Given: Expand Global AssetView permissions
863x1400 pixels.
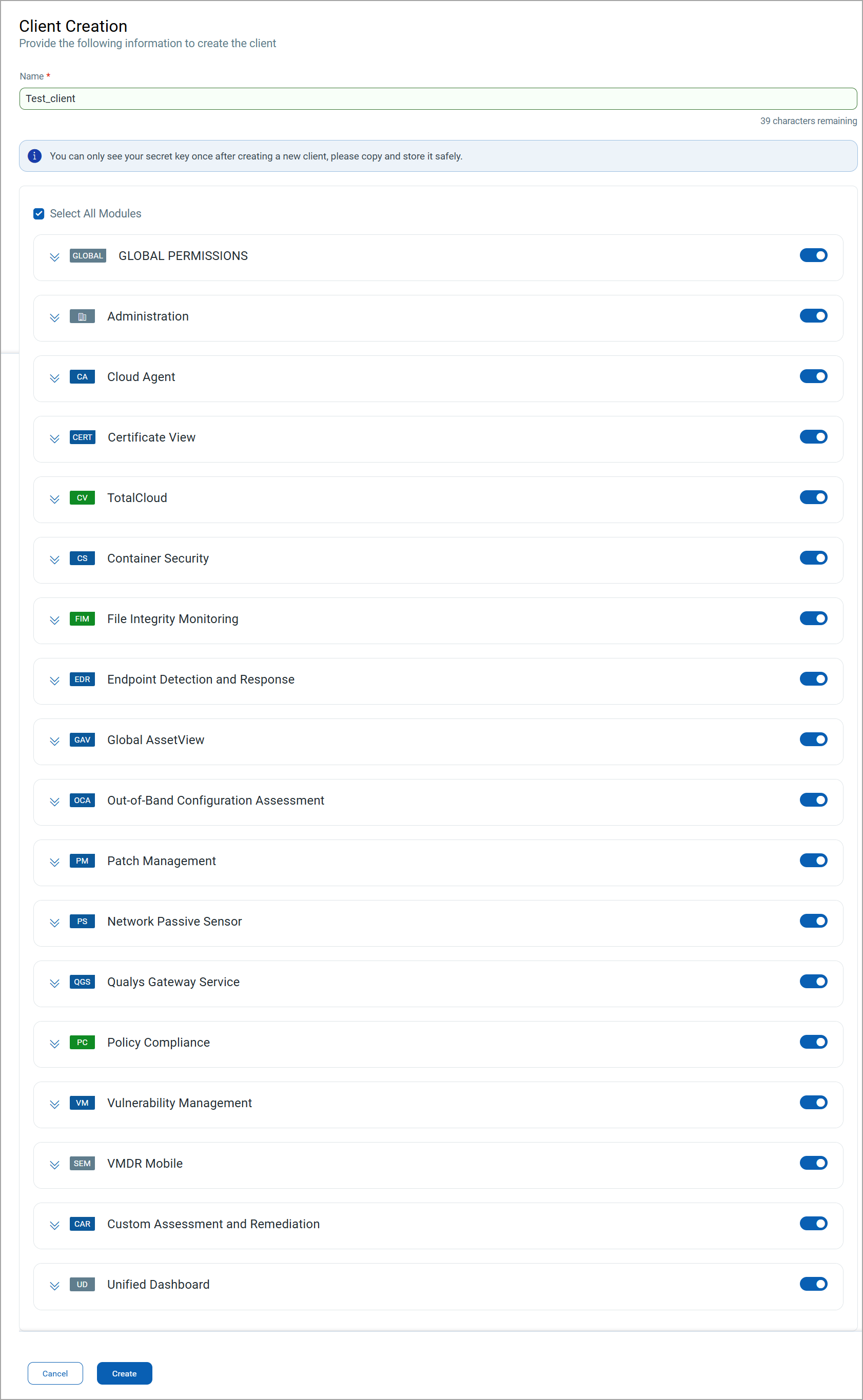Looking at the screenshot, I should click(54, 741).
